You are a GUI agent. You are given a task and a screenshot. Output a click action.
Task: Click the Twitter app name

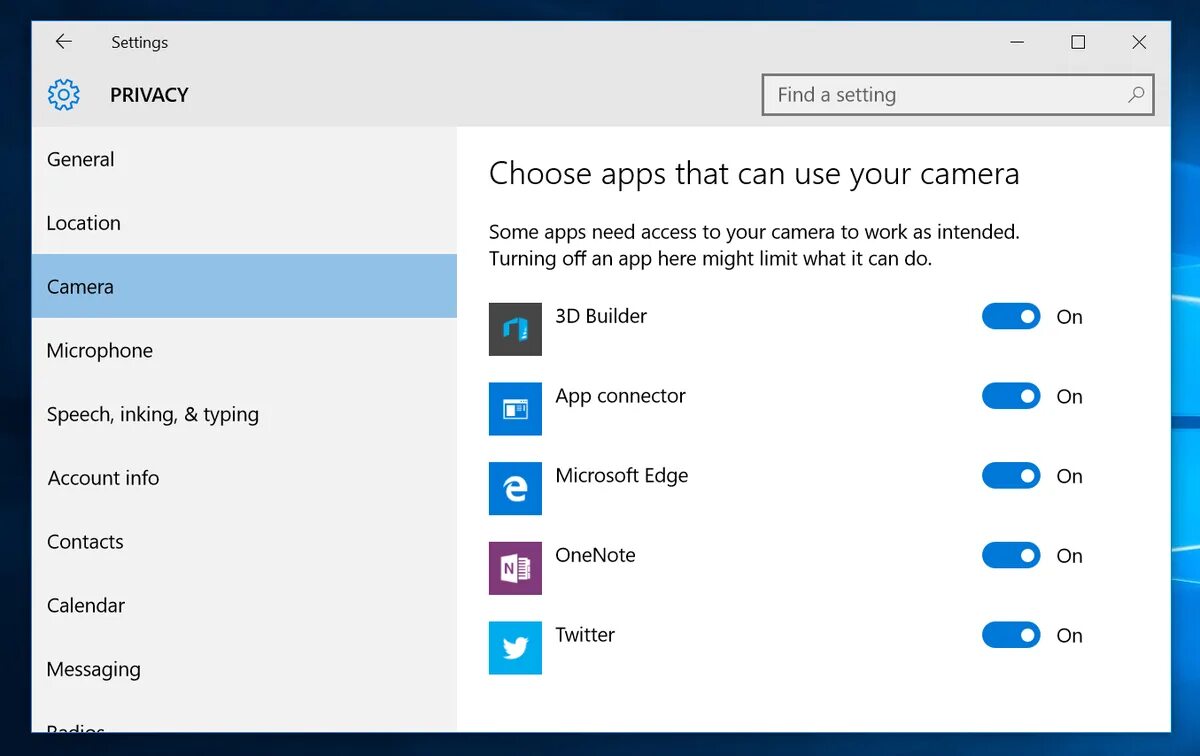click(585, 635)
